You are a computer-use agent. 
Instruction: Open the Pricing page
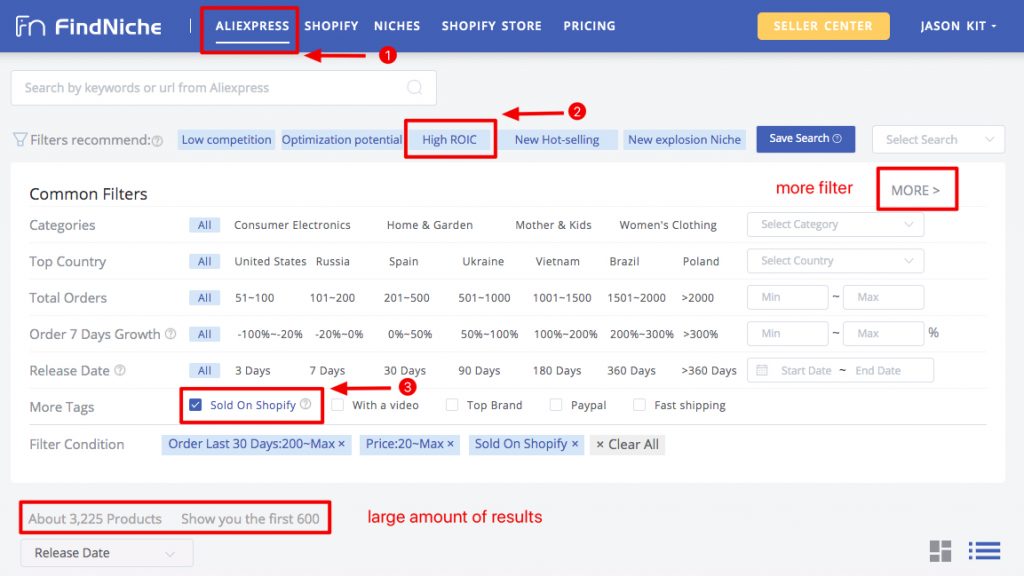[x=589, y=26]
